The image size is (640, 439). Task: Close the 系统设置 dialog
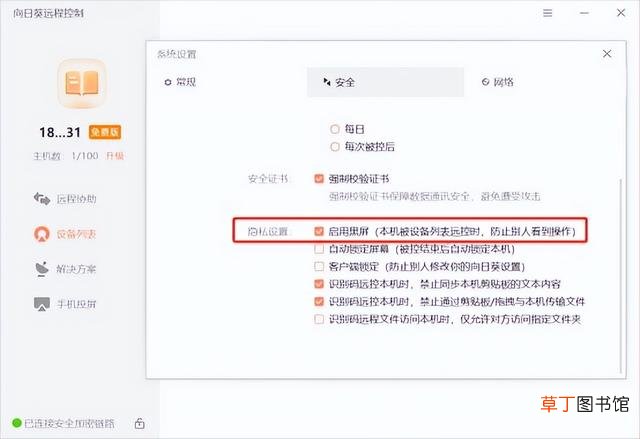[x=607, y=54]
